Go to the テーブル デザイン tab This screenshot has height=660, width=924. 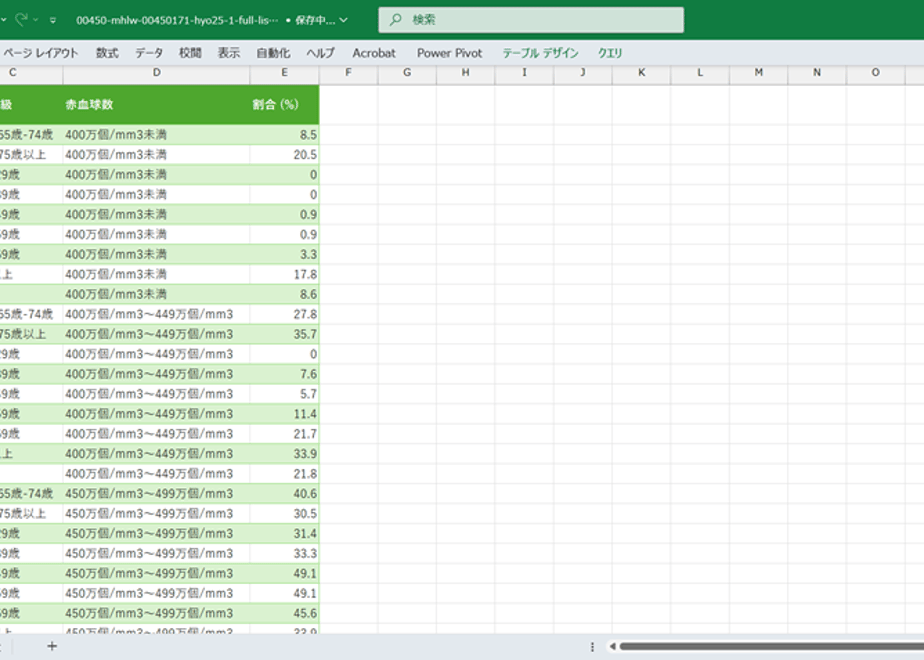coord(540,53)
